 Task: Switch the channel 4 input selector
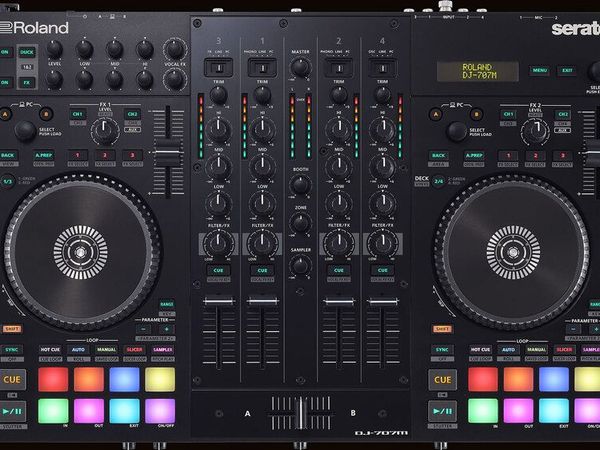coord(382,68)
